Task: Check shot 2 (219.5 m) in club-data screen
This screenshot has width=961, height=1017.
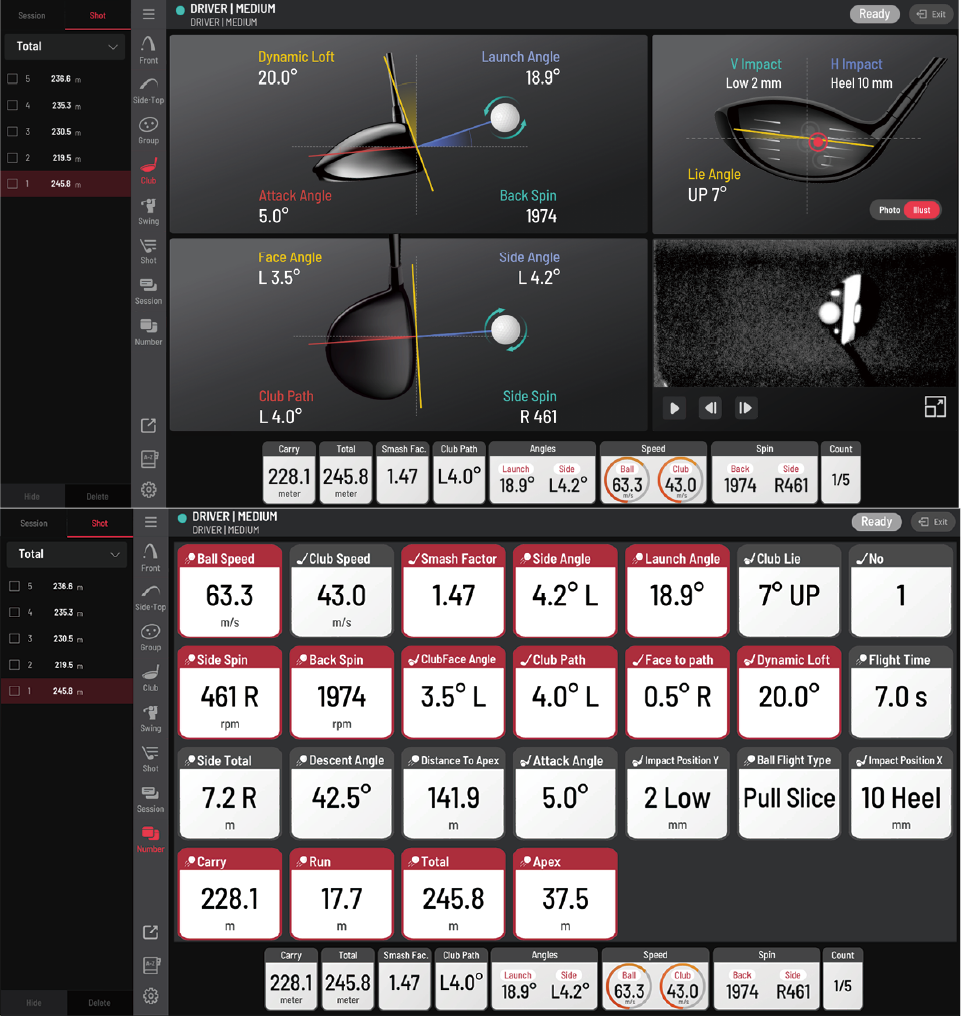Action: [12, 158]
